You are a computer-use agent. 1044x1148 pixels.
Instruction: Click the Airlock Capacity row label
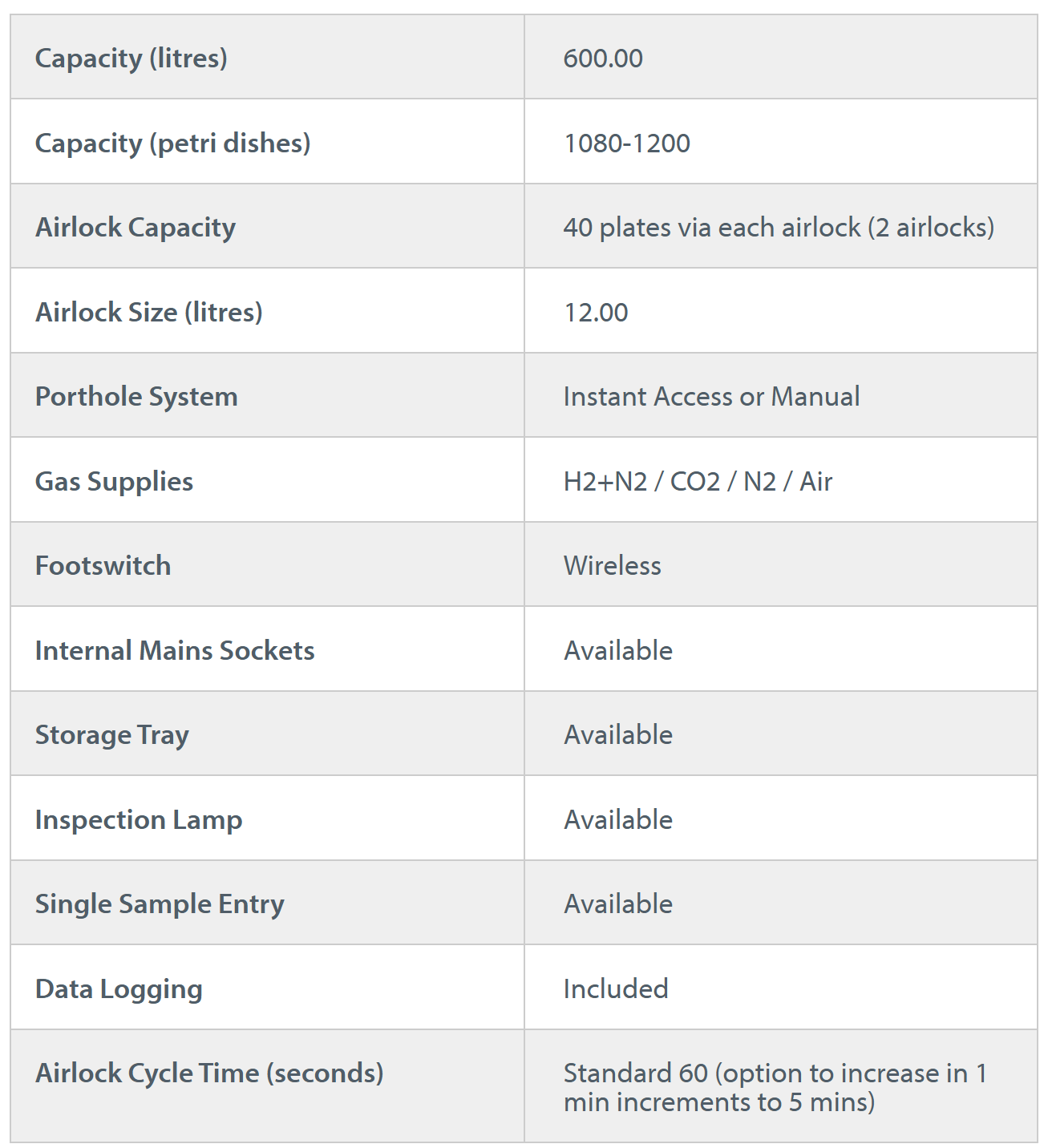tap(136, 228)
